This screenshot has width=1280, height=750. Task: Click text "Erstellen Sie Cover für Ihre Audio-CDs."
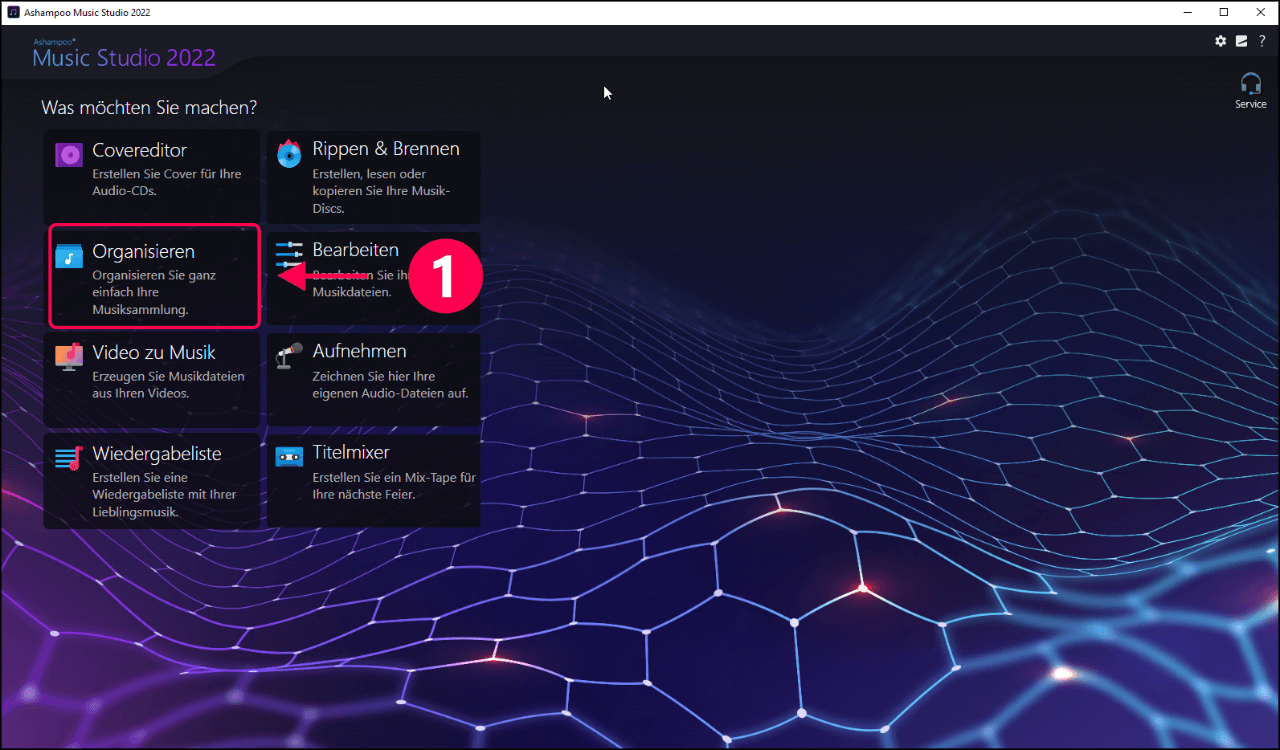[167, 182]
